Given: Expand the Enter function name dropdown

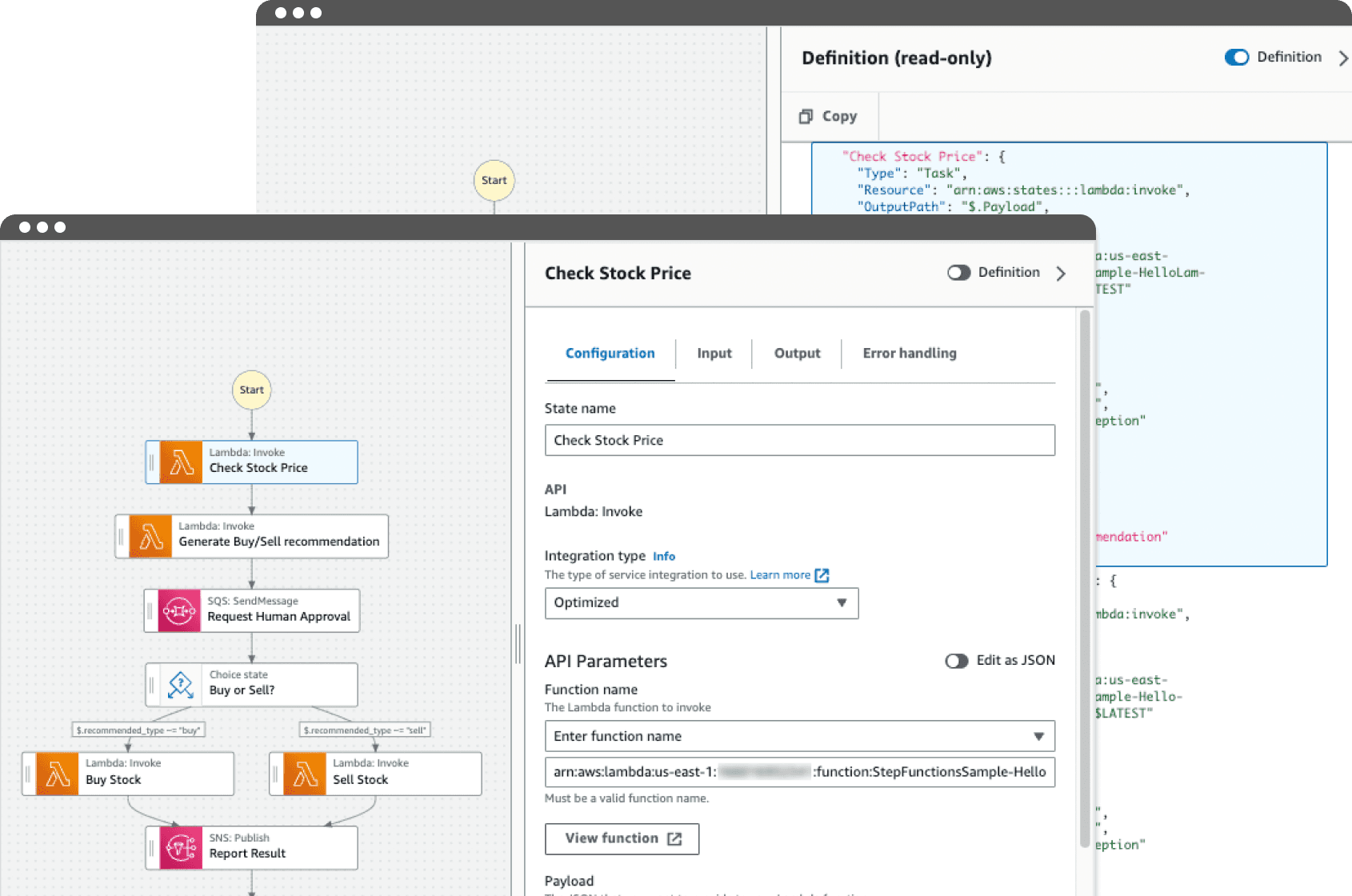Looking at the screenshot, I should pyautogui.click(x=798, y=736).
